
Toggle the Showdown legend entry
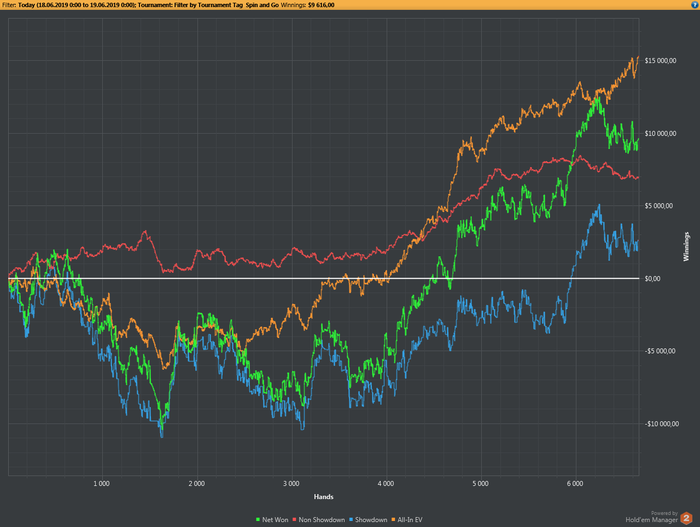coord(368,519)
